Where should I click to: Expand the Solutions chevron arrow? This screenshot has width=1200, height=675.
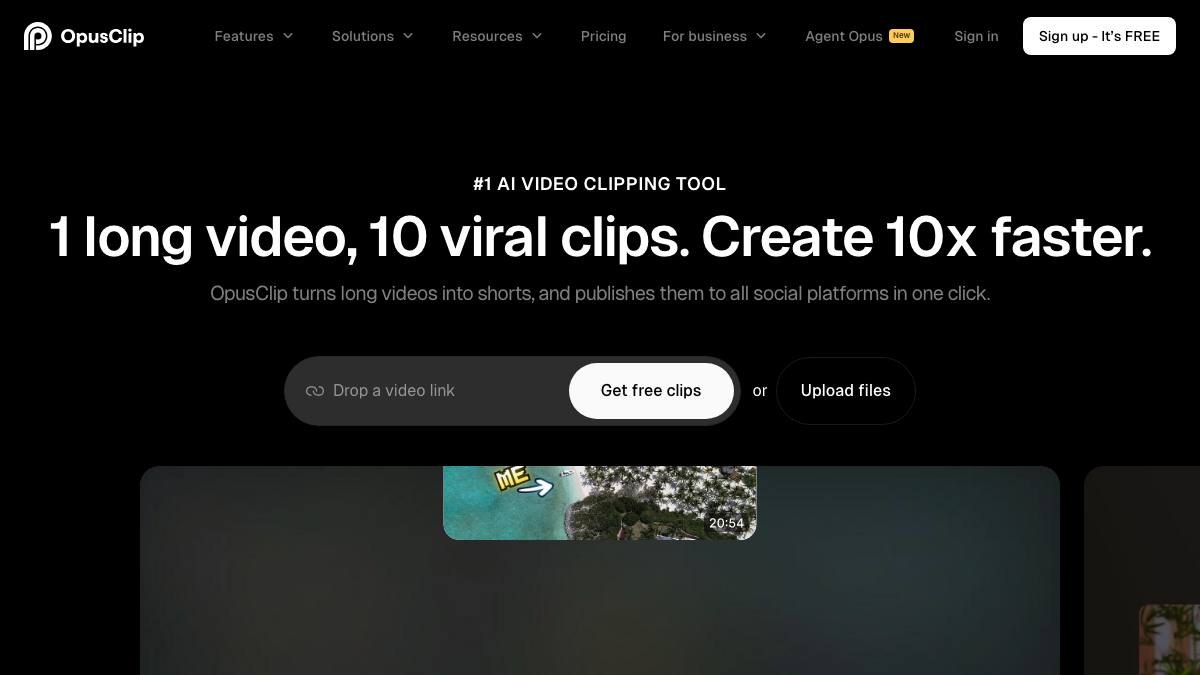click(408, 36)
